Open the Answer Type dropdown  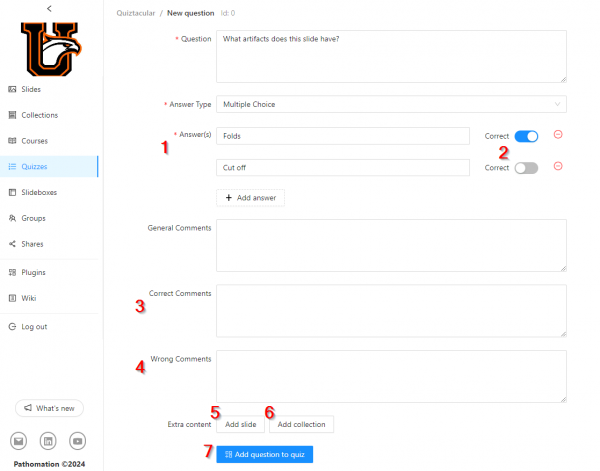[391, 104]
